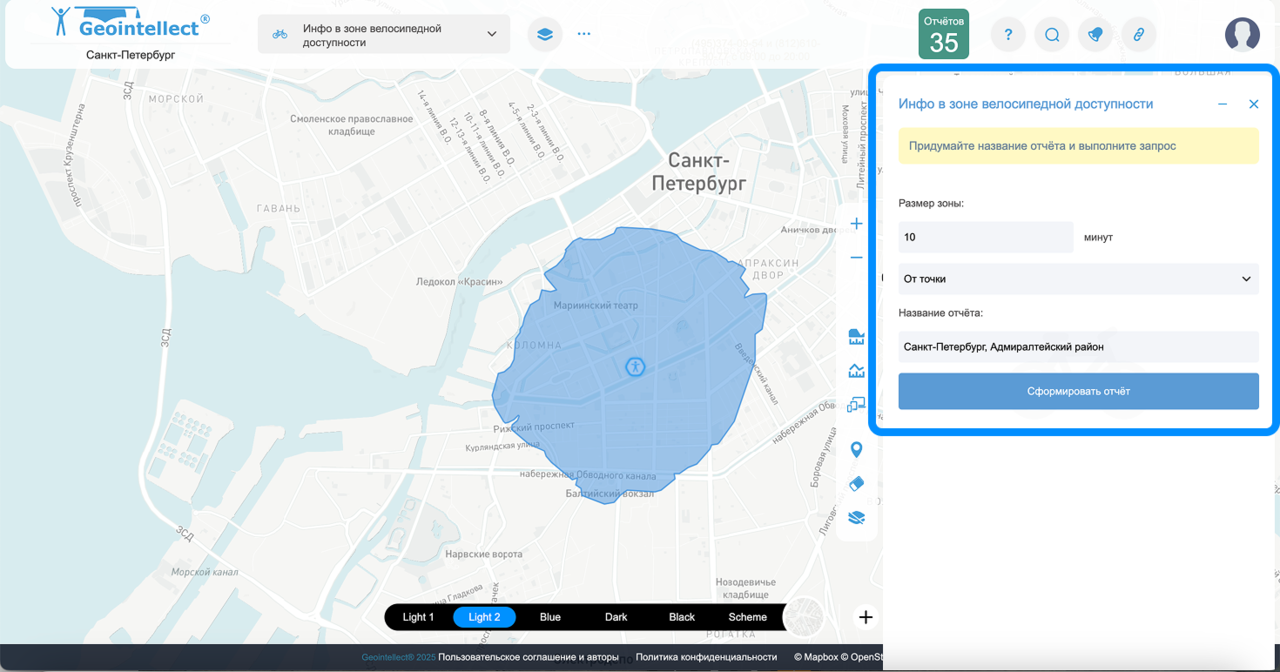The image size is (1280, 672).
Task: Zoom out the map with minus
Action: [856, 257]
